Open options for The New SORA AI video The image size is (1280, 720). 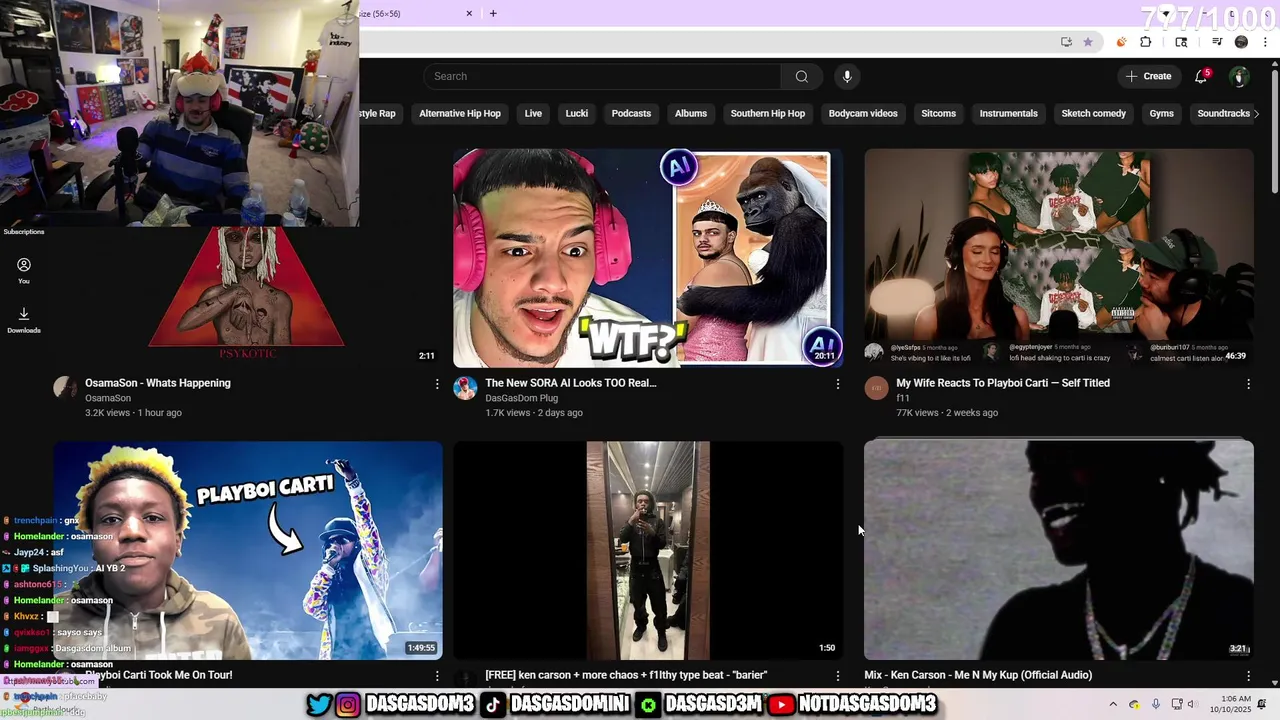click(837, 384)
